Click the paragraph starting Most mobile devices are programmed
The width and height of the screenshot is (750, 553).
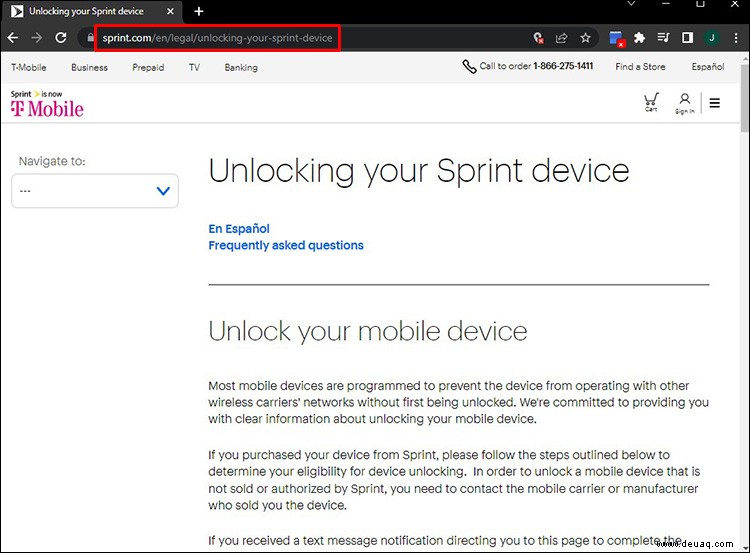[x=458, y=402]
